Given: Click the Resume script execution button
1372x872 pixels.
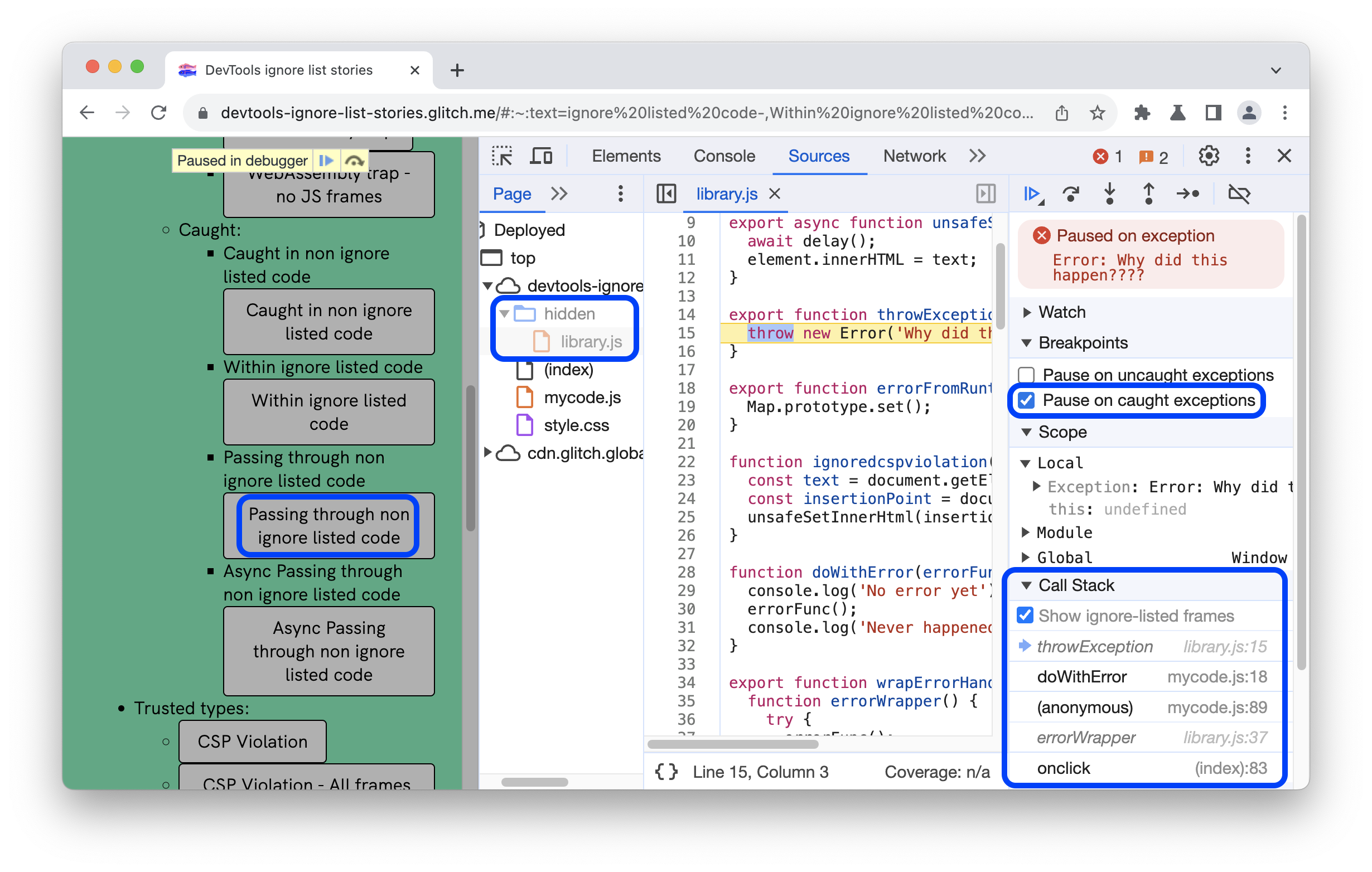Looking at the screenshot, I should tap(1034, 192).
